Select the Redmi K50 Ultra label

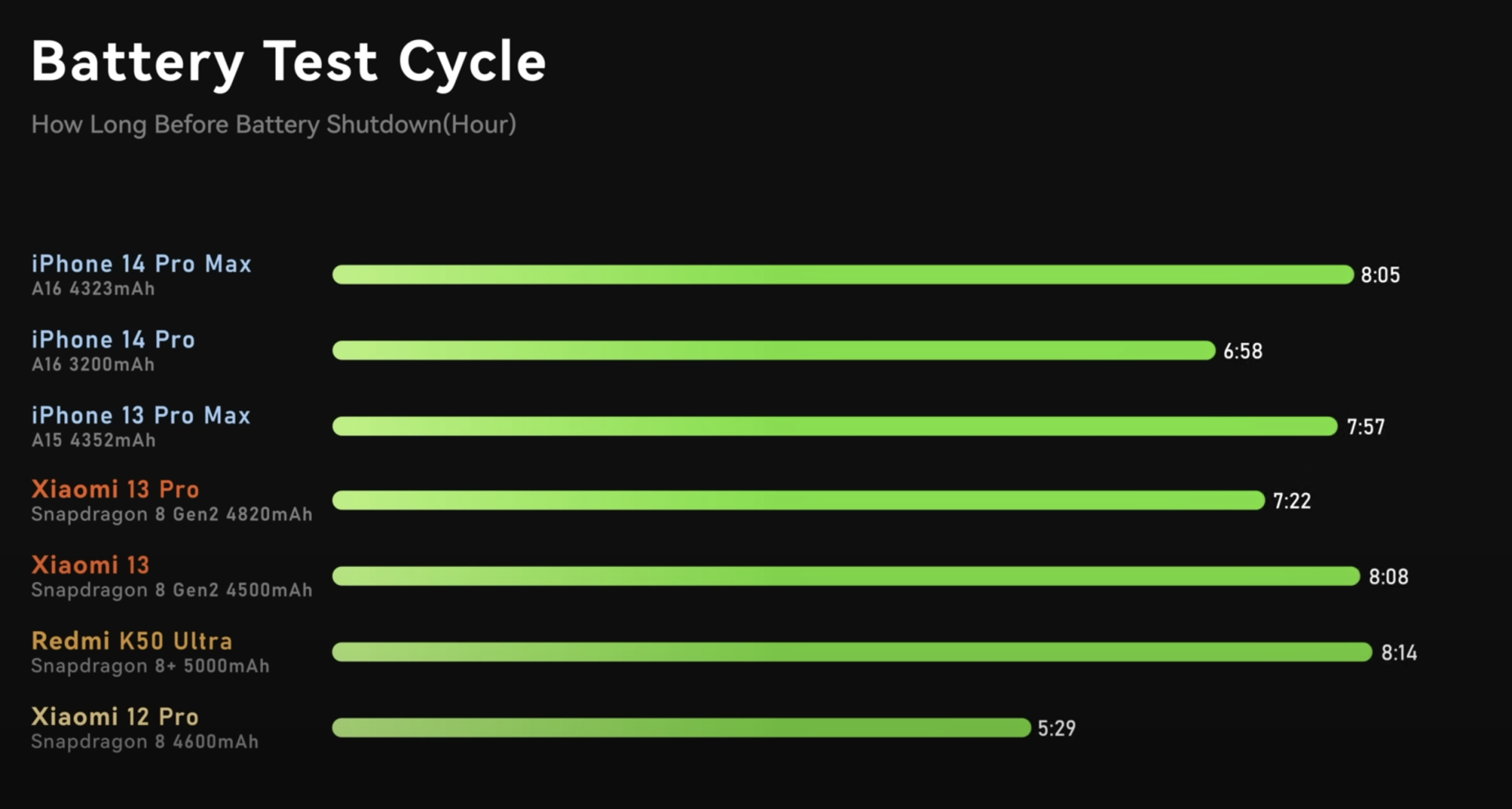[x=132, y=641]
